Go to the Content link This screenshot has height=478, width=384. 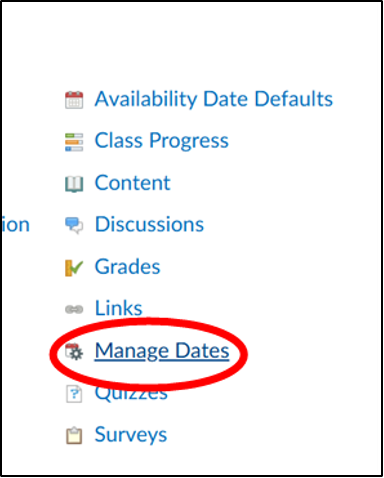pyautogui.click(x=132, y=183)
